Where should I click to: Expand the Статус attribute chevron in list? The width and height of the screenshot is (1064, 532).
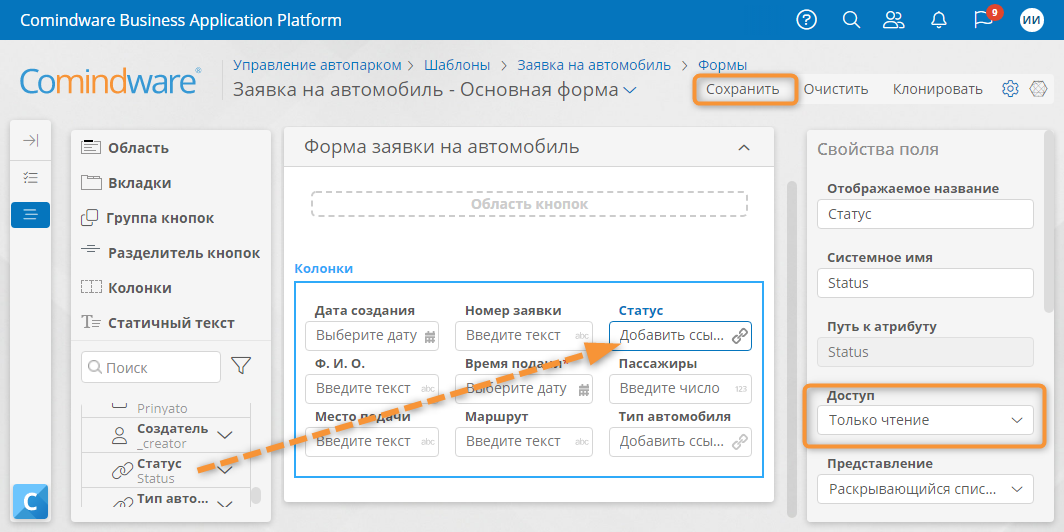[x=225, y=470]
